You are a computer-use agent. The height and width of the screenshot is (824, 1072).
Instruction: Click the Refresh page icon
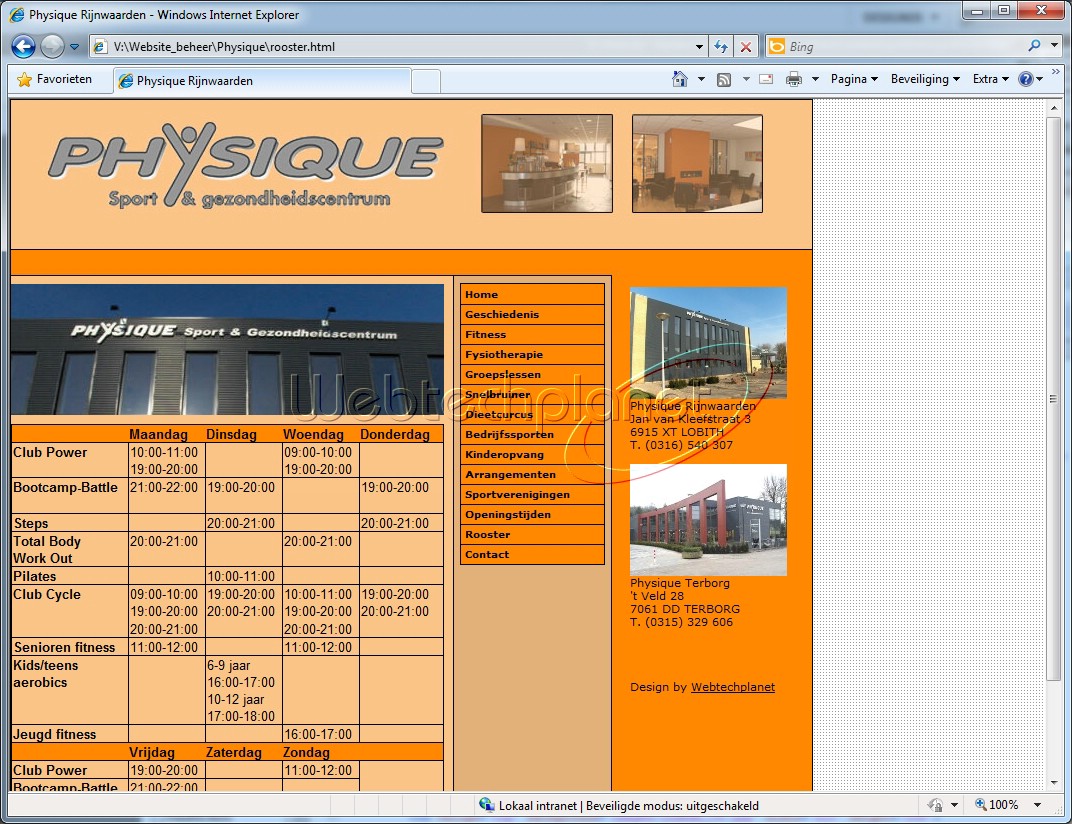point(721,47)
